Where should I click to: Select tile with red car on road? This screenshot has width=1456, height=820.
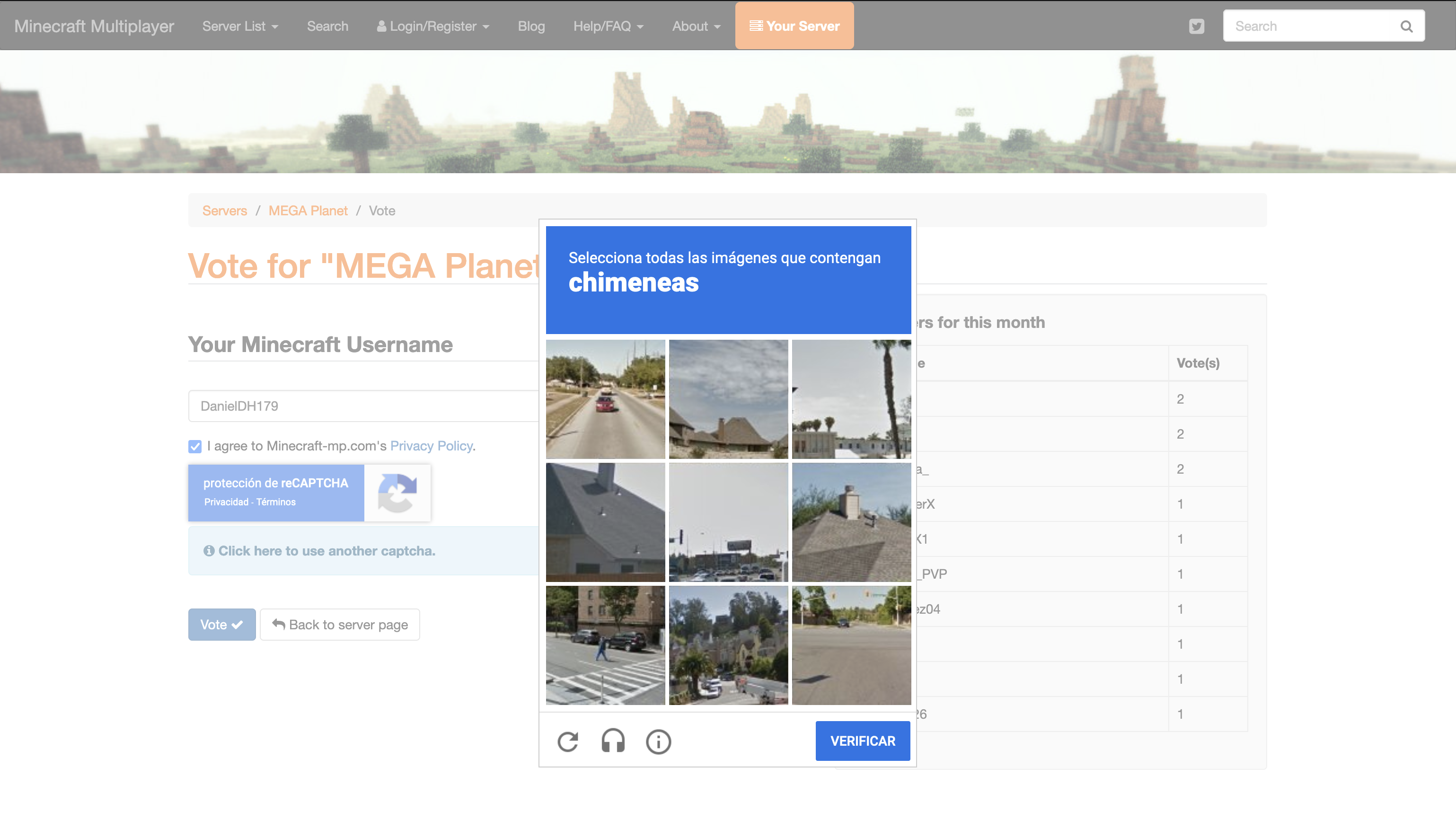click(x=605, y=399)
